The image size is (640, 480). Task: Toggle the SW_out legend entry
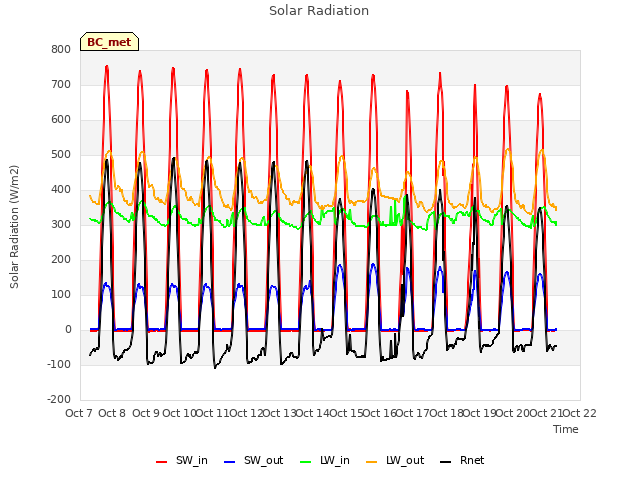[x=253, y=460]
